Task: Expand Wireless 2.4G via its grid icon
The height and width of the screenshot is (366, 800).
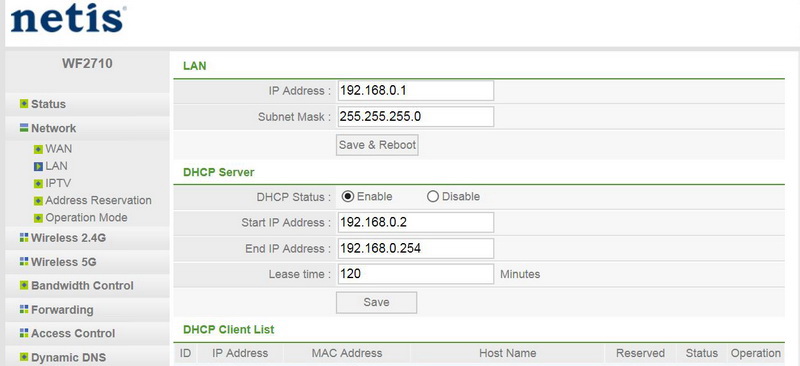Action: (23, 237)
